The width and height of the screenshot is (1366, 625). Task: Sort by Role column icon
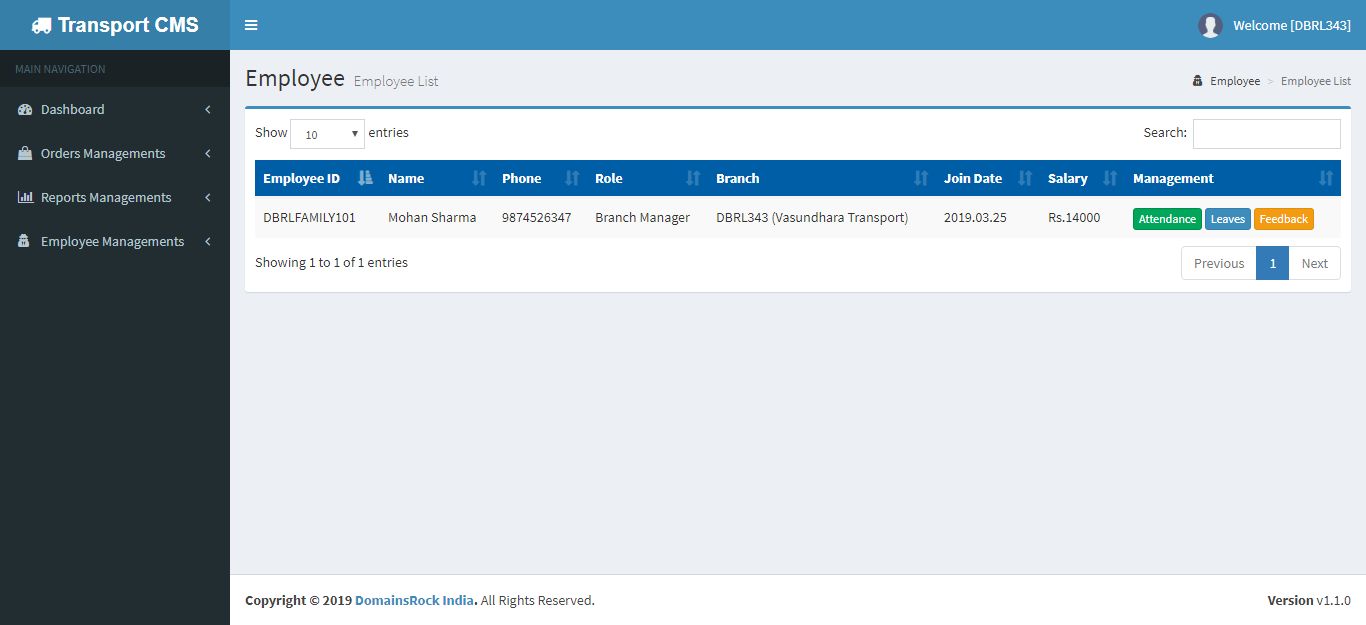(x=693, y=178)
